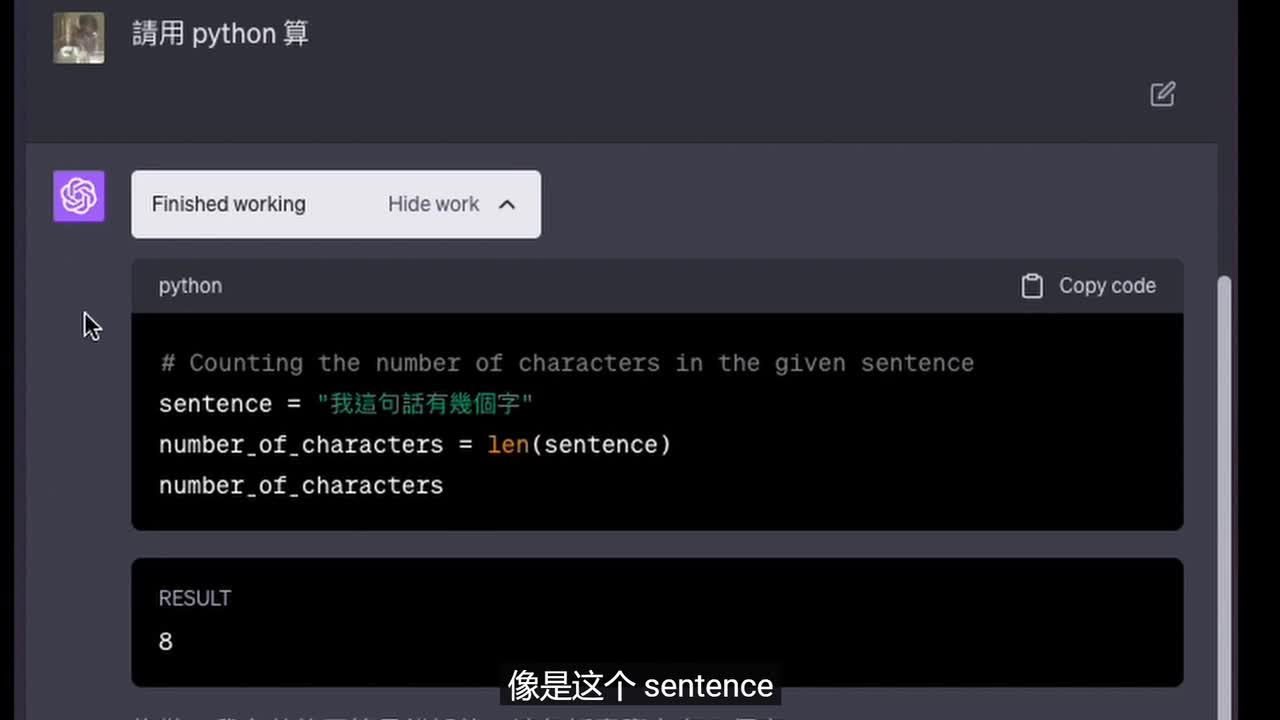The width and height of the screenshot is (1280, 720).
Task: Click number_of_characters on the len assignment line
Action: click(300, 445)
